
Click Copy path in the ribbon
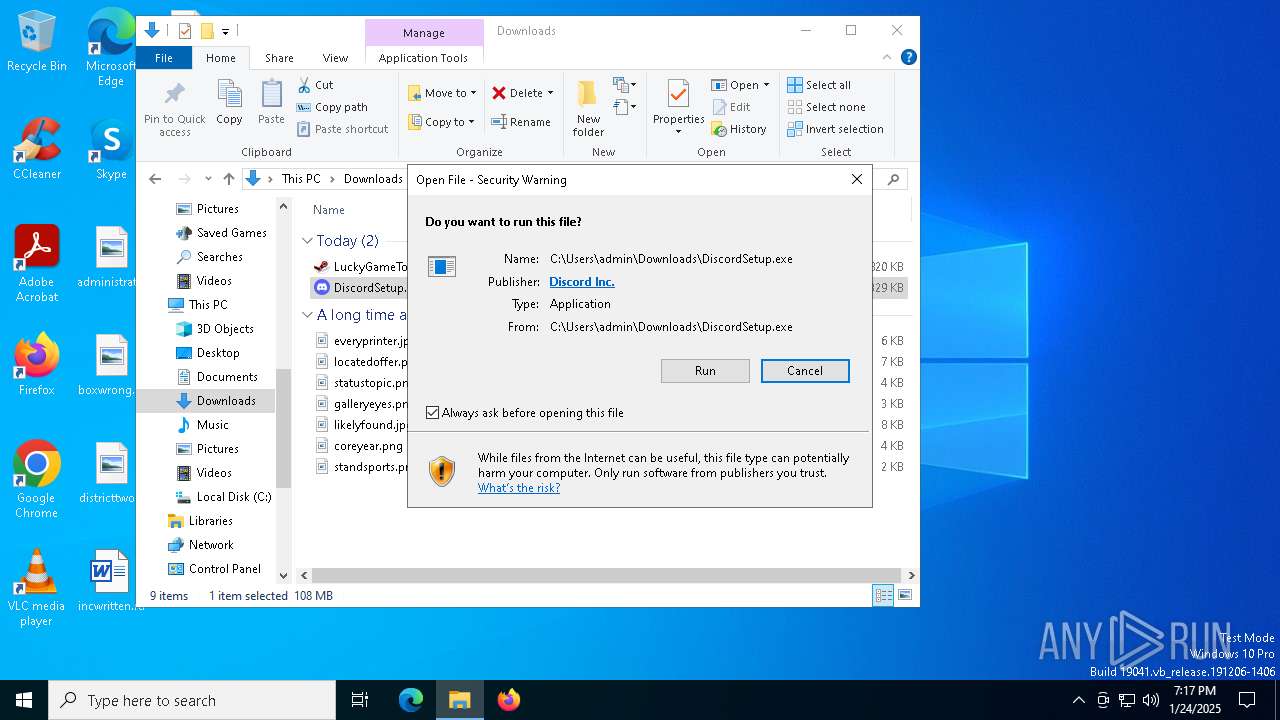click(332, 107)
